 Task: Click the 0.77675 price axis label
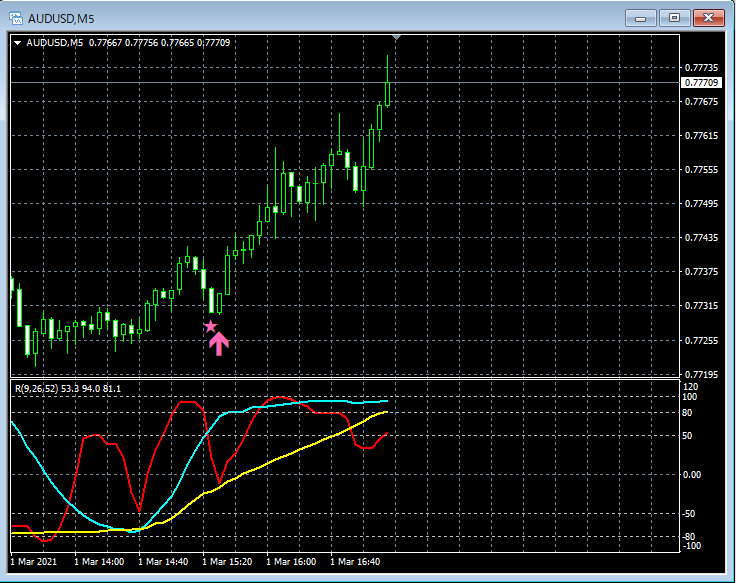[x=701, y=102]
